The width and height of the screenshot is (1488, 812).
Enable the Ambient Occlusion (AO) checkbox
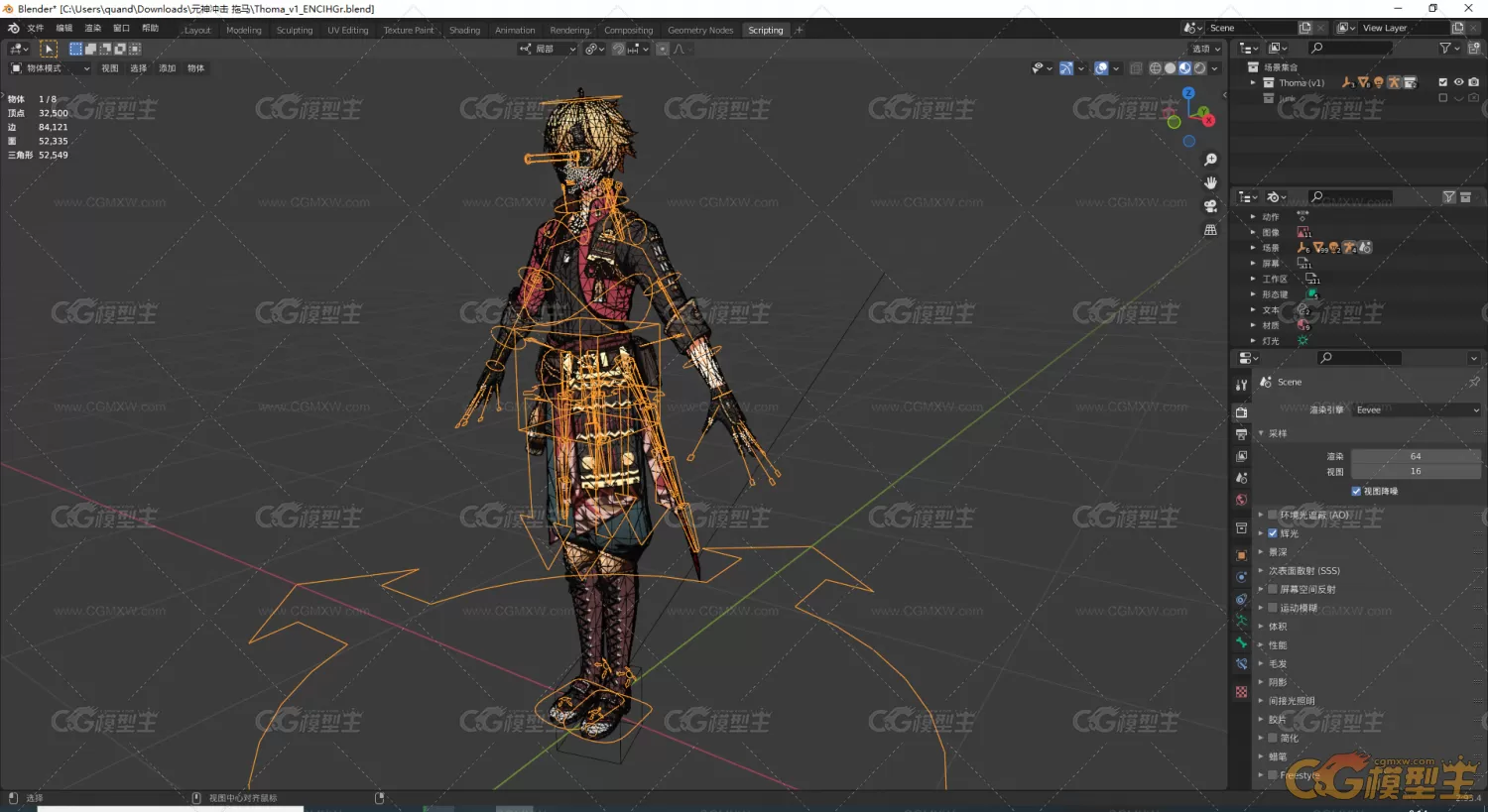1273,515
